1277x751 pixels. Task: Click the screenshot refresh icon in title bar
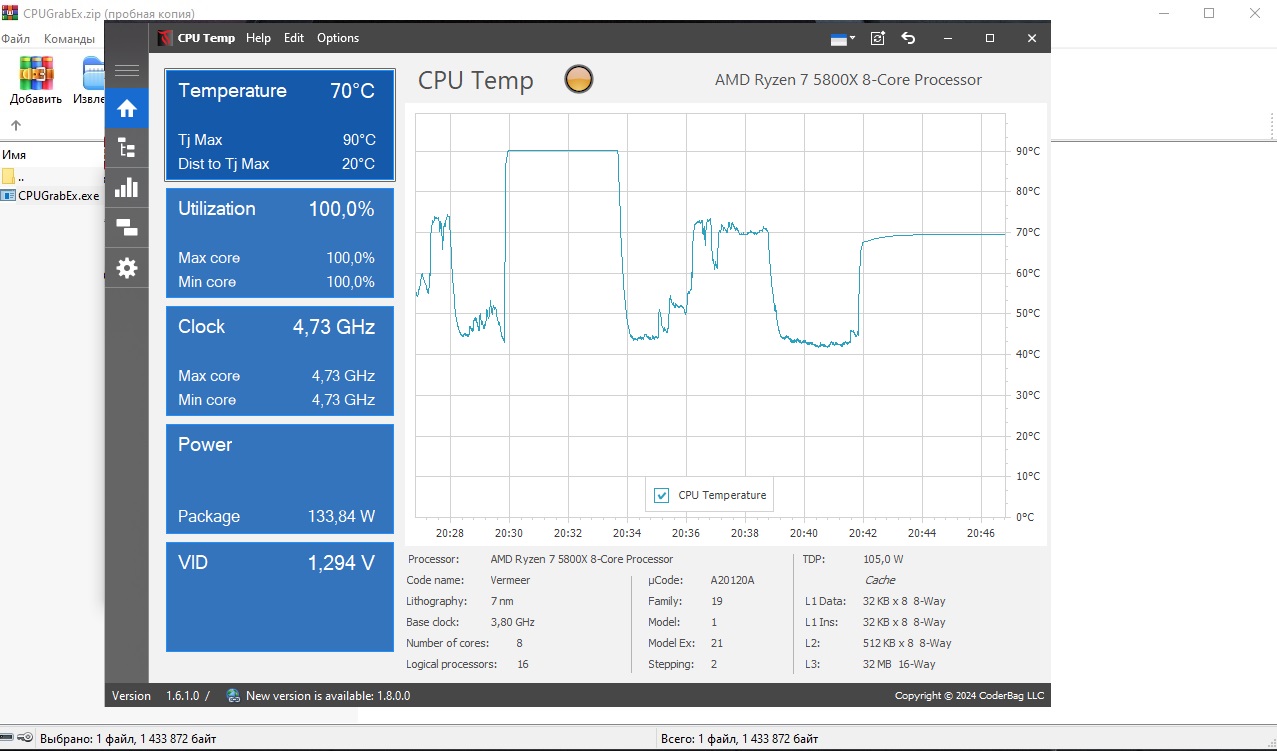pos(877,38)
